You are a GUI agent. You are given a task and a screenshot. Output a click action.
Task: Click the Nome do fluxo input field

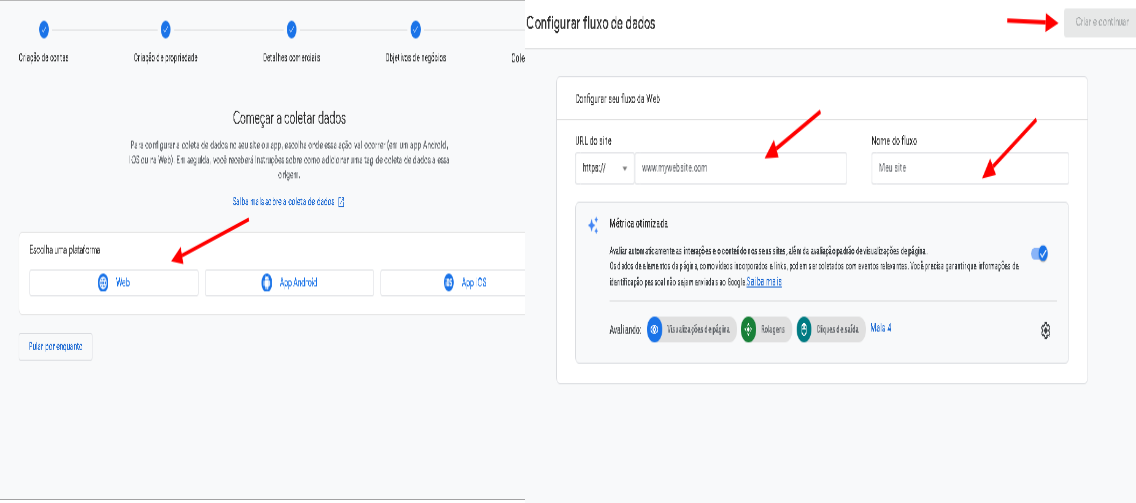point(970,167)
